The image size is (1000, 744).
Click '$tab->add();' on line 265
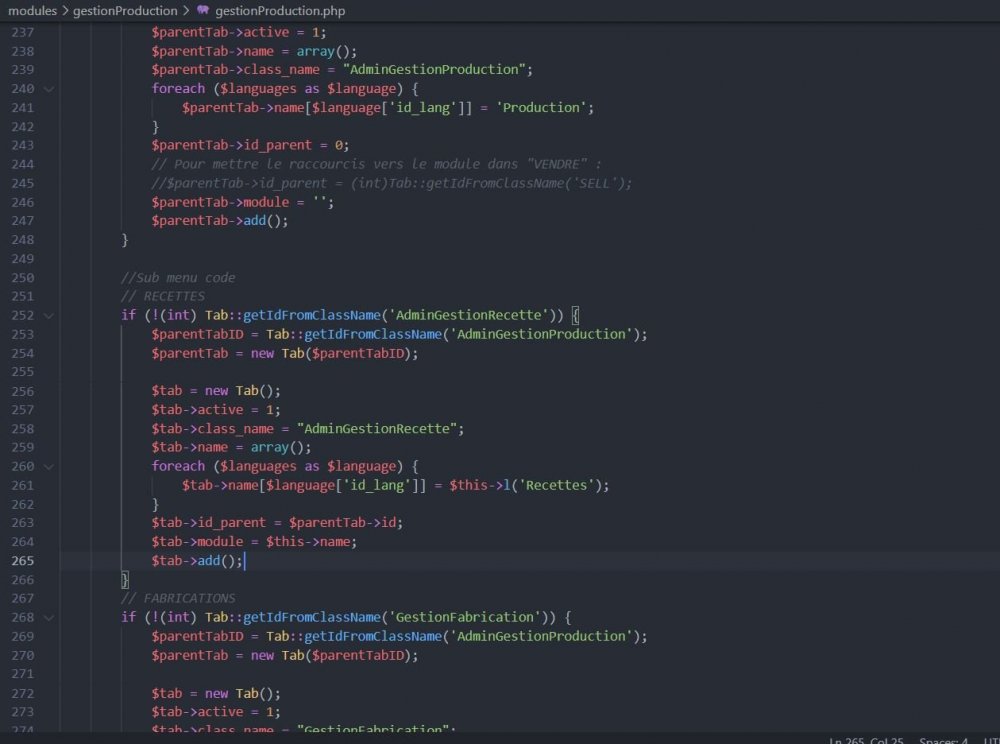(196, 561)
